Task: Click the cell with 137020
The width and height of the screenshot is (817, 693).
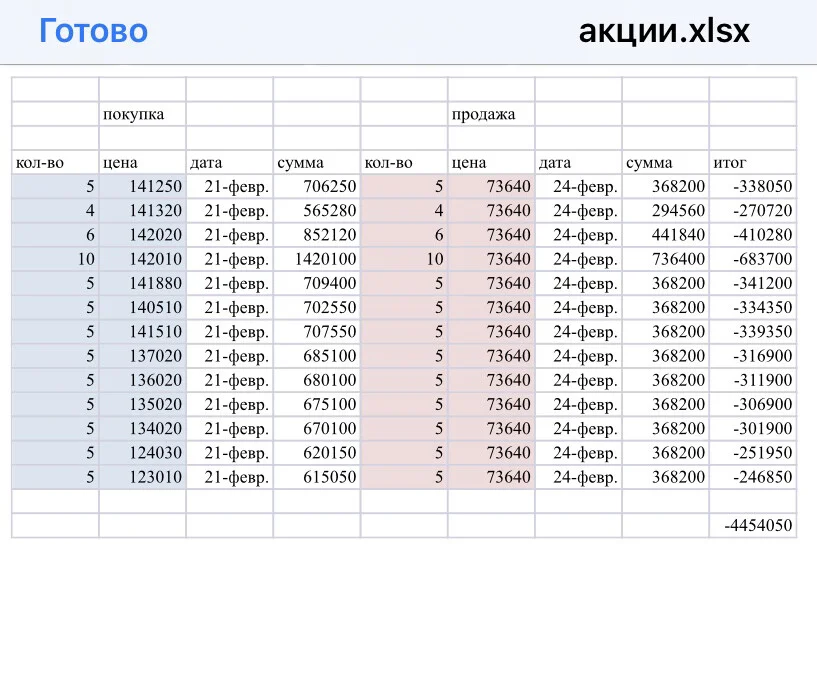Action: [x=142, y=356]
